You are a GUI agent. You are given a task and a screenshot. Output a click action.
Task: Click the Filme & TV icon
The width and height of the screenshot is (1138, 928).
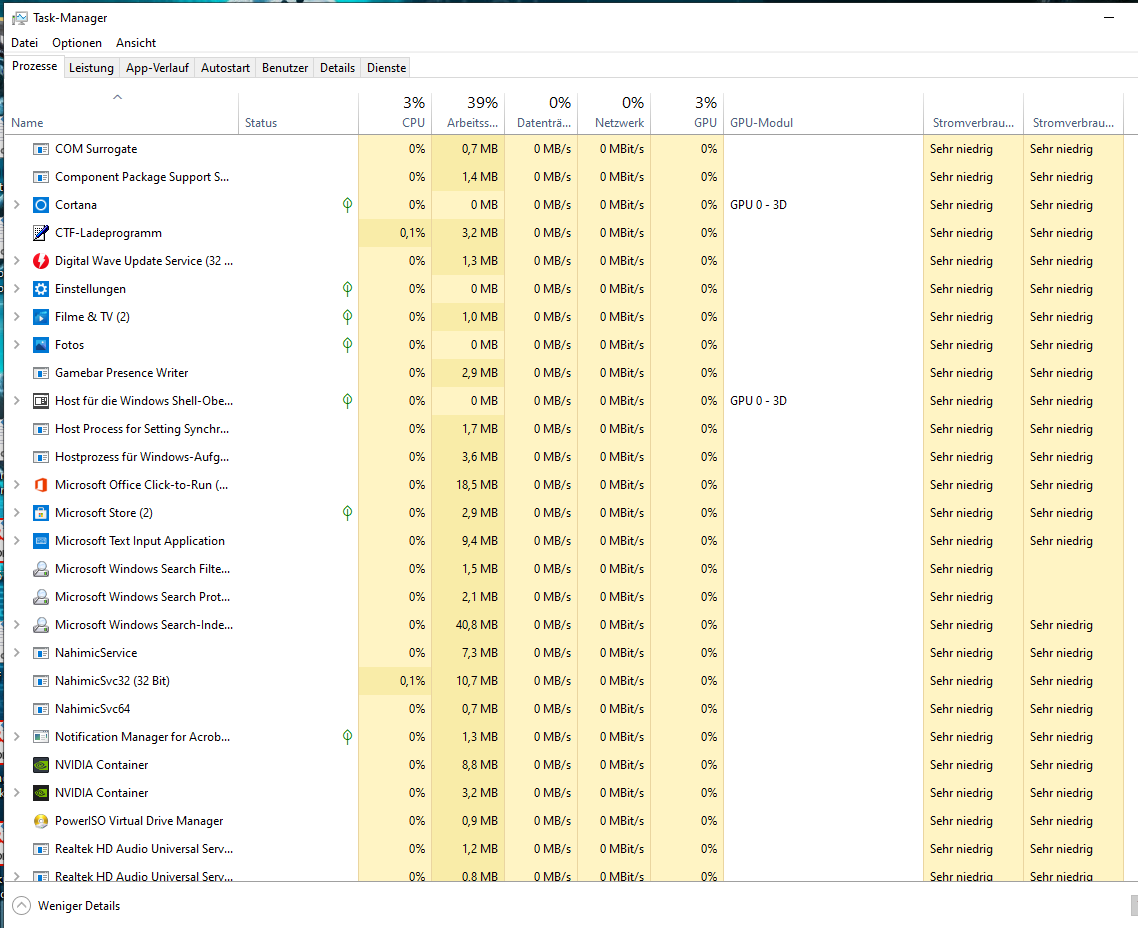tap(41, 317)
